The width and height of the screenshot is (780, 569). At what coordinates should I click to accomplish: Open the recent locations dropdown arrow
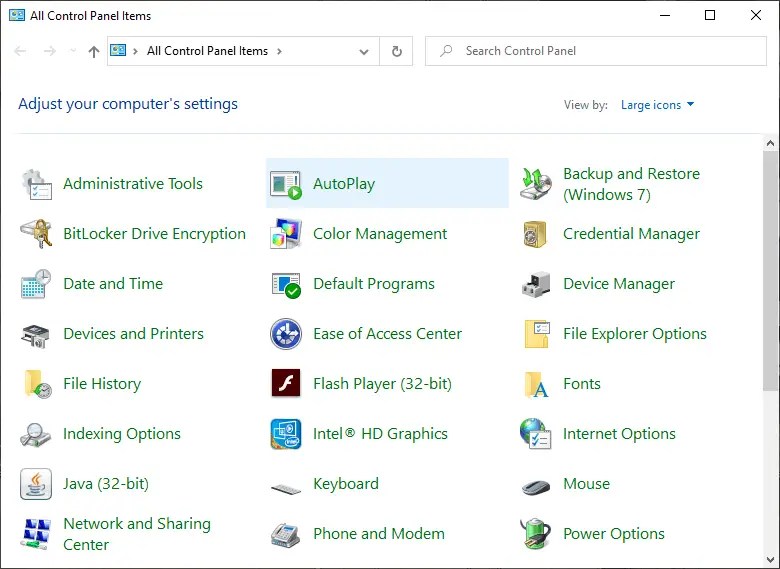[x=73, y=51]
